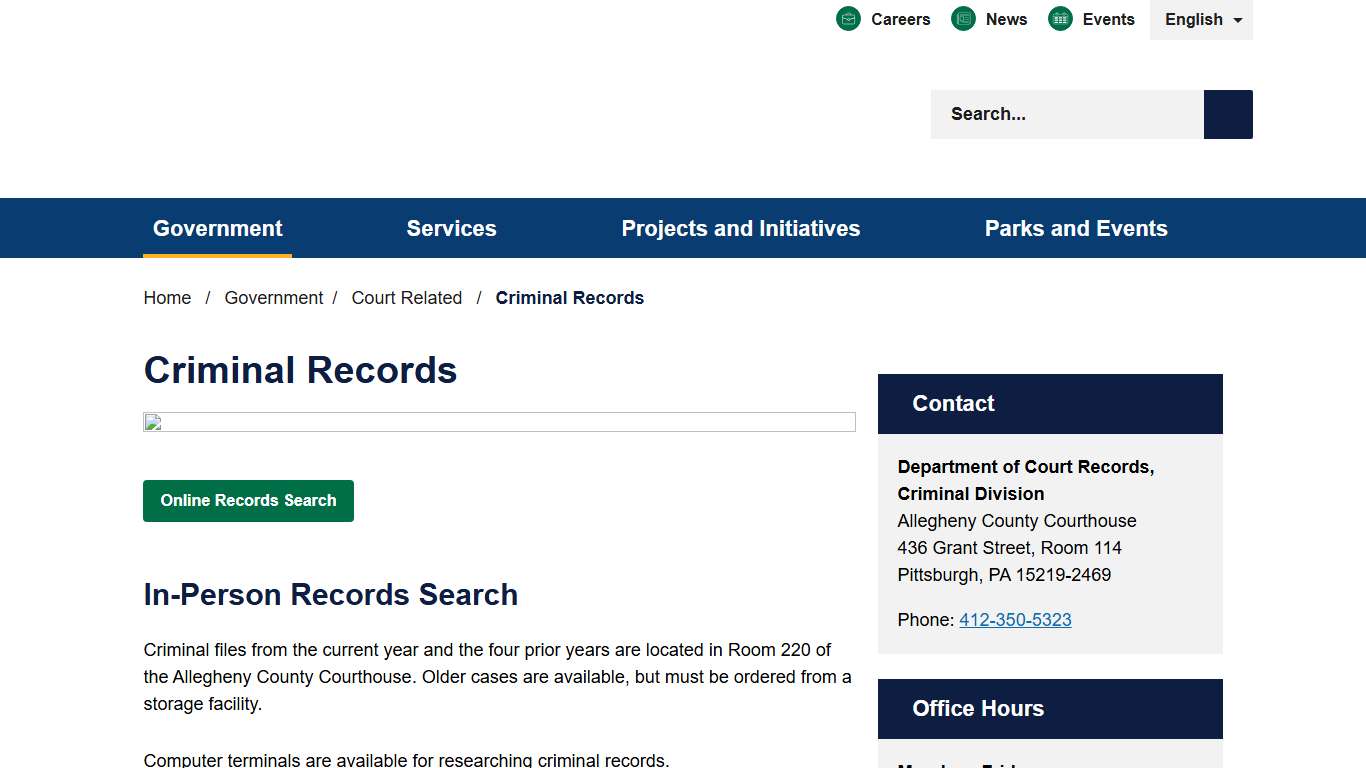
Task: Click the dark blue search submit button
Action: click(x=1228, y=114)
